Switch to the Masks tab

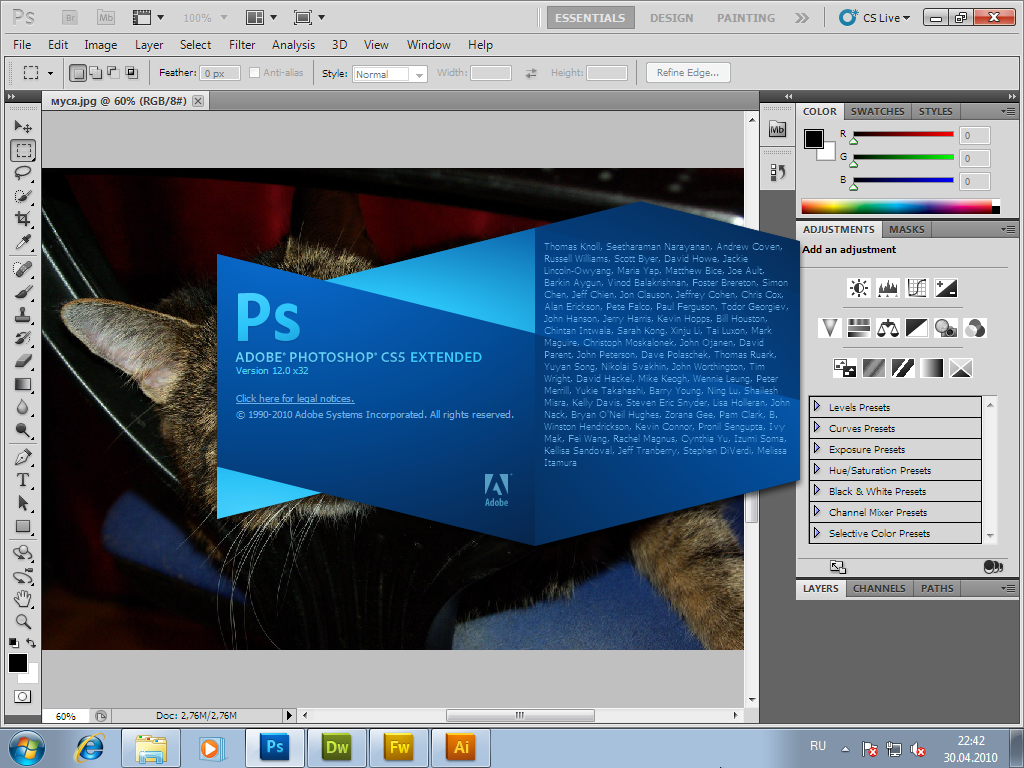[906, 229]
